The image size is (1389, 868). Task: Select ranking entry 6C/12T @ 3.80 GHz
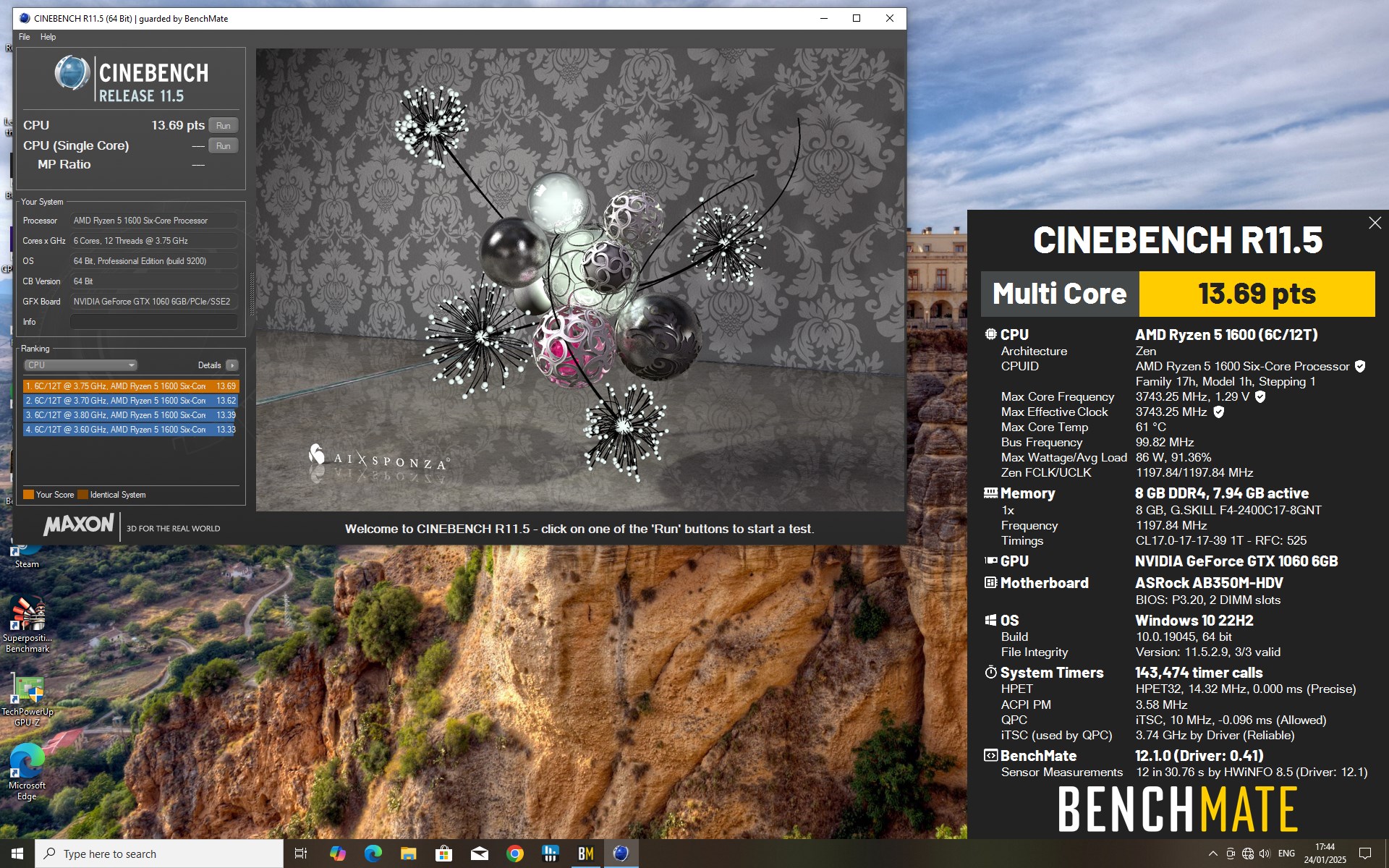tap(131, 415)
